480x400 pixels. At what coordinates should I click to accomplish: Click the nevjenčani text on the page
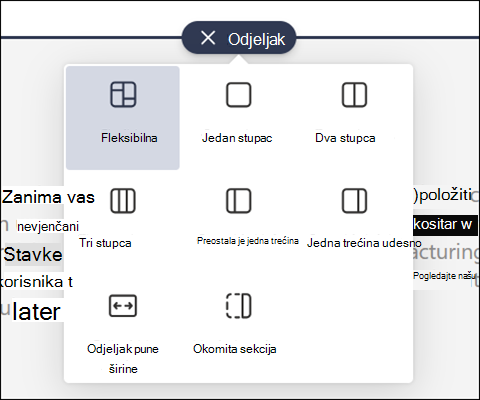[x=48, y=227]
